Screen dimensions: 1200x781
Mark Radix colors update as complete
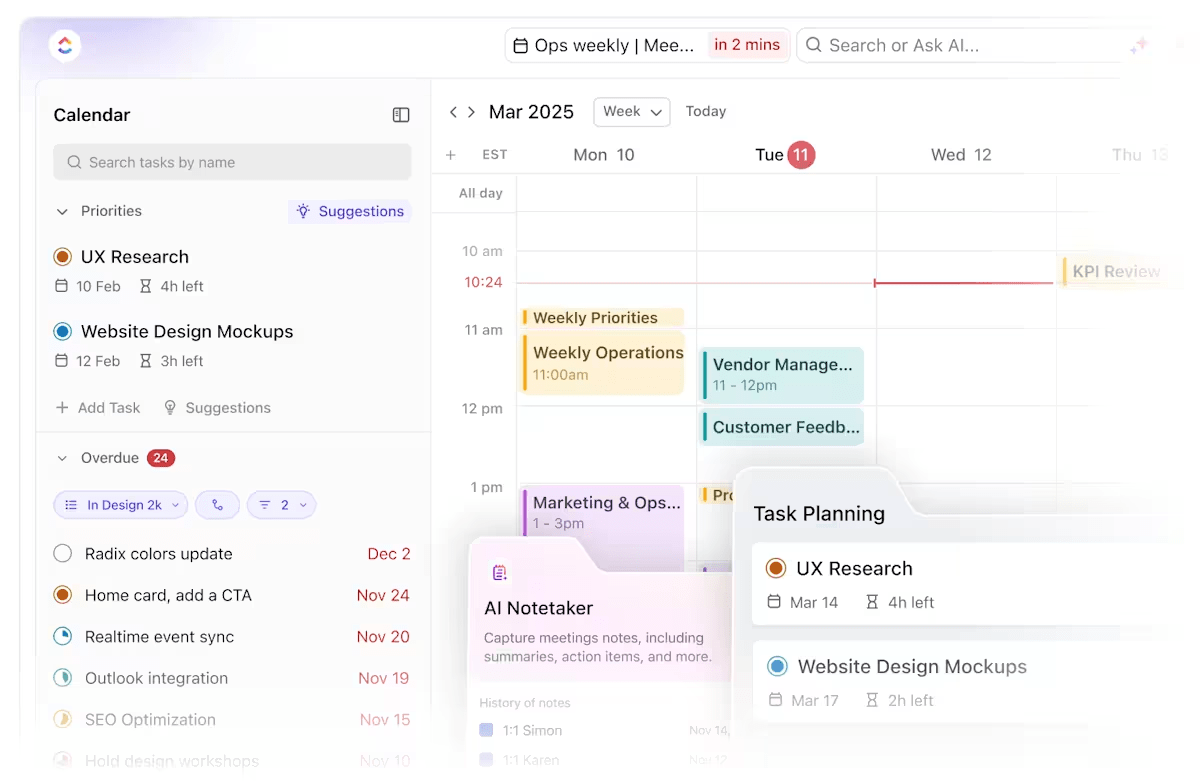coord(62,553)
